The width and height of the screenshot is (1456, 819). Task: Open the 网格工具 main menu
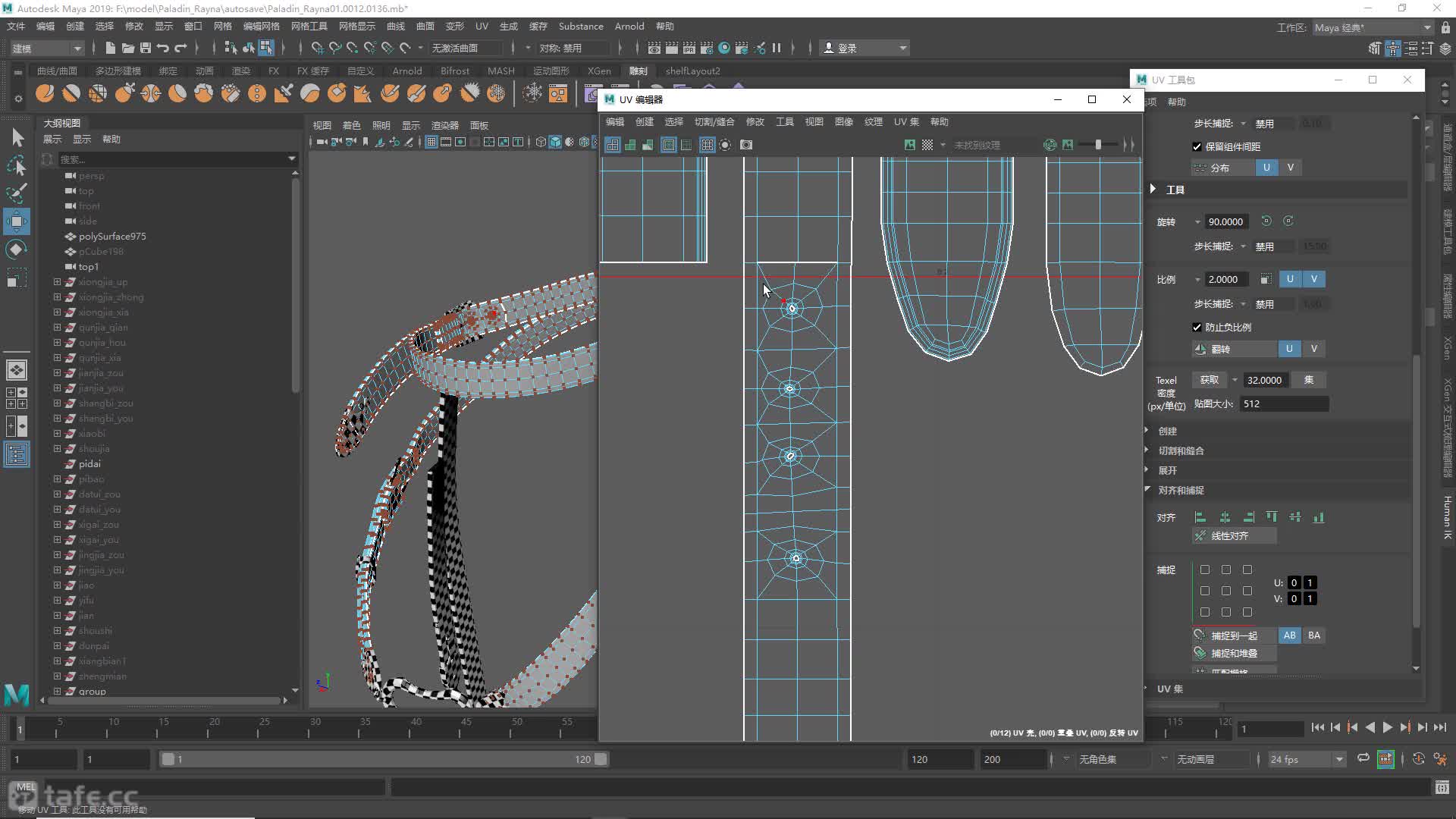[x=309, y=26]
